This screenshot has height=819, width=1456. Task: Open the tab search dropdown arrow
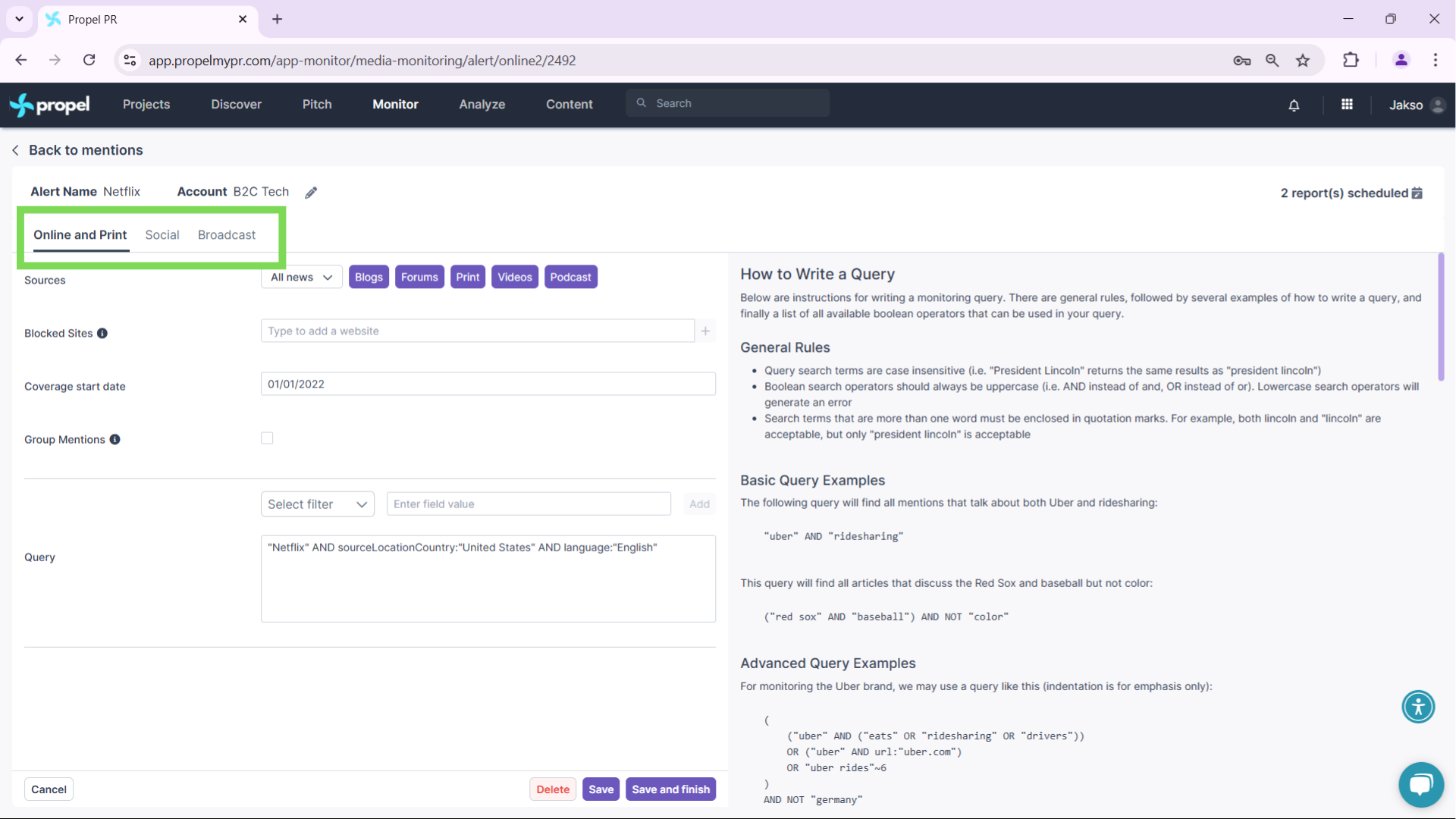(19, 19)
